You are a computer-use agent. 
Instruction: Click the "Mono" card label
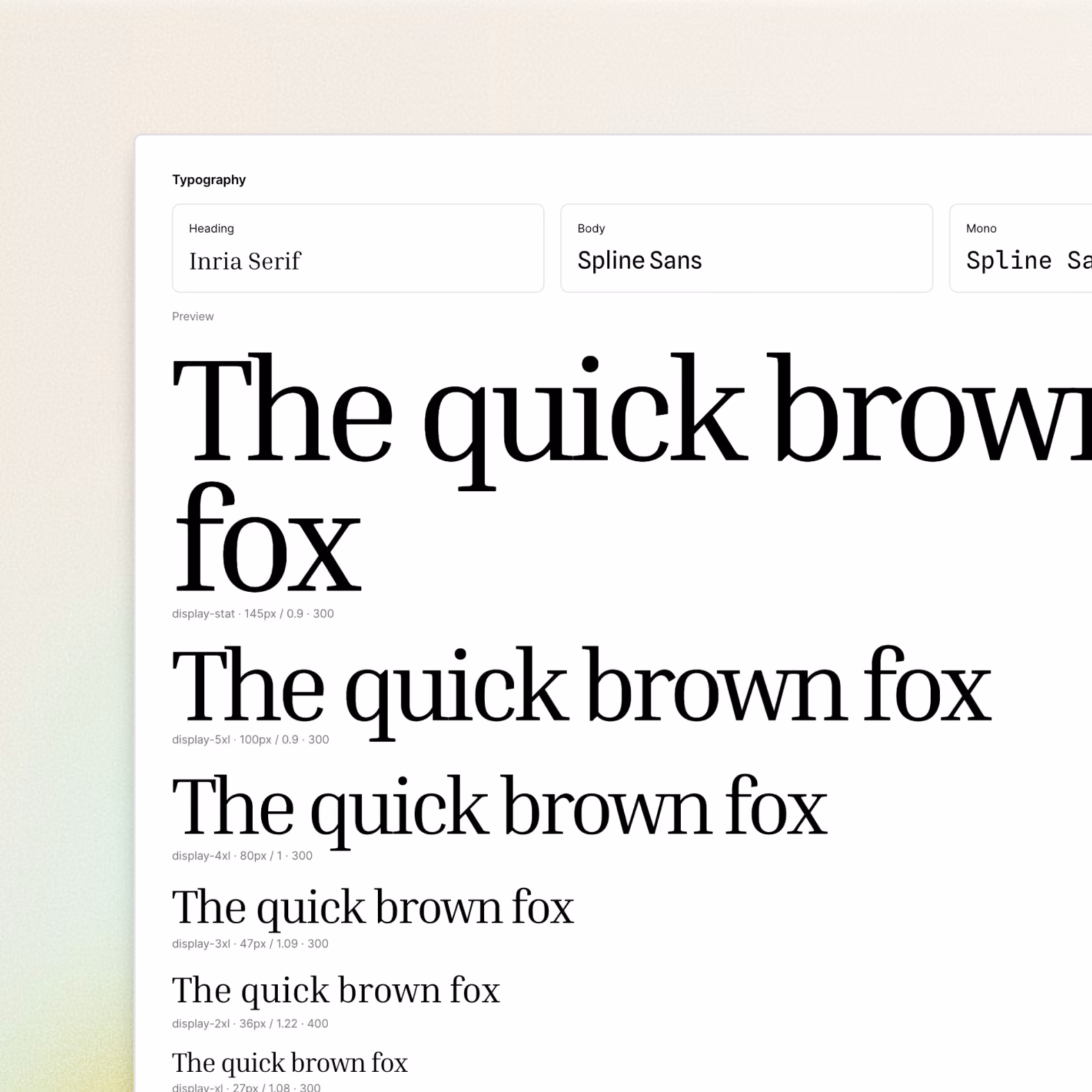point(981,229)
